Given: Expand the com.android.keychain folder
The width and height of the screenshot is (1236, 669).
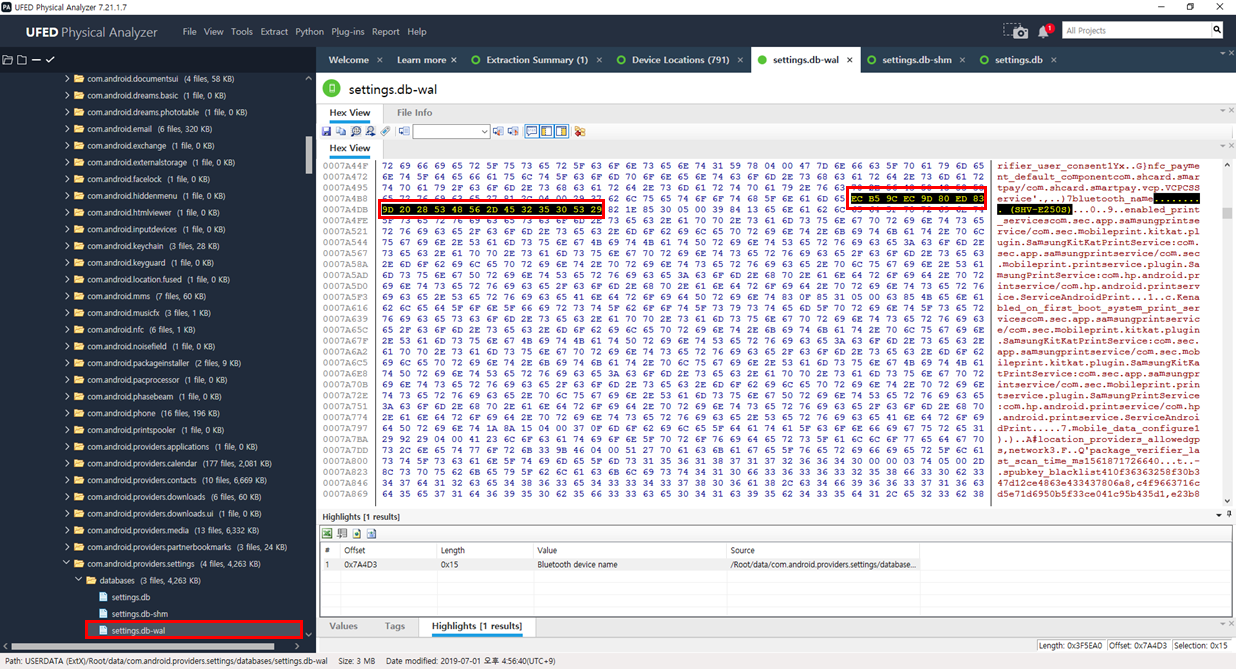Looking at the screenshot, I should (67, 246).
